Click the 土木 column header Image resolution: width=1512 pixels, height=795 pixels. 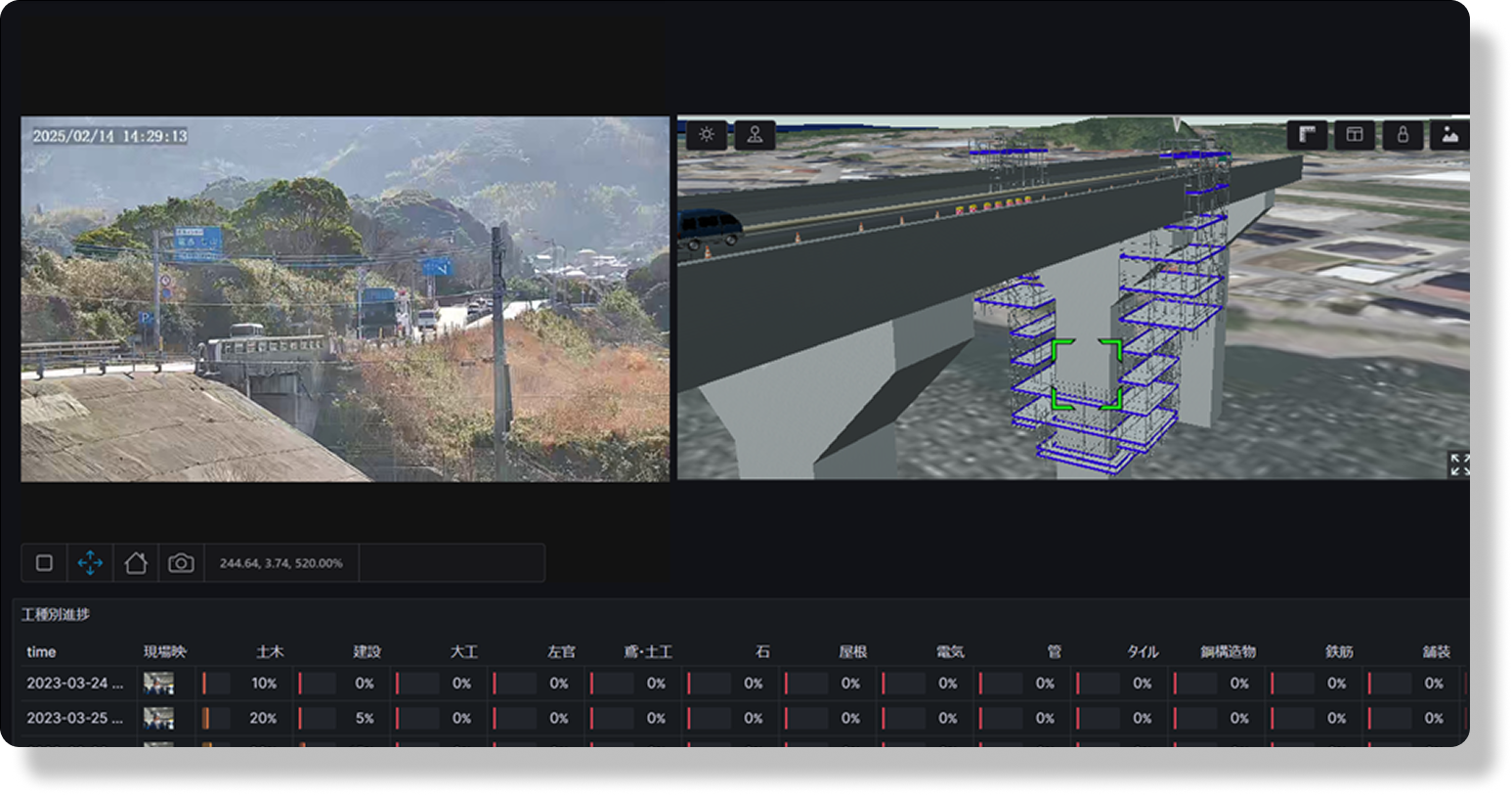pos(270,652)
